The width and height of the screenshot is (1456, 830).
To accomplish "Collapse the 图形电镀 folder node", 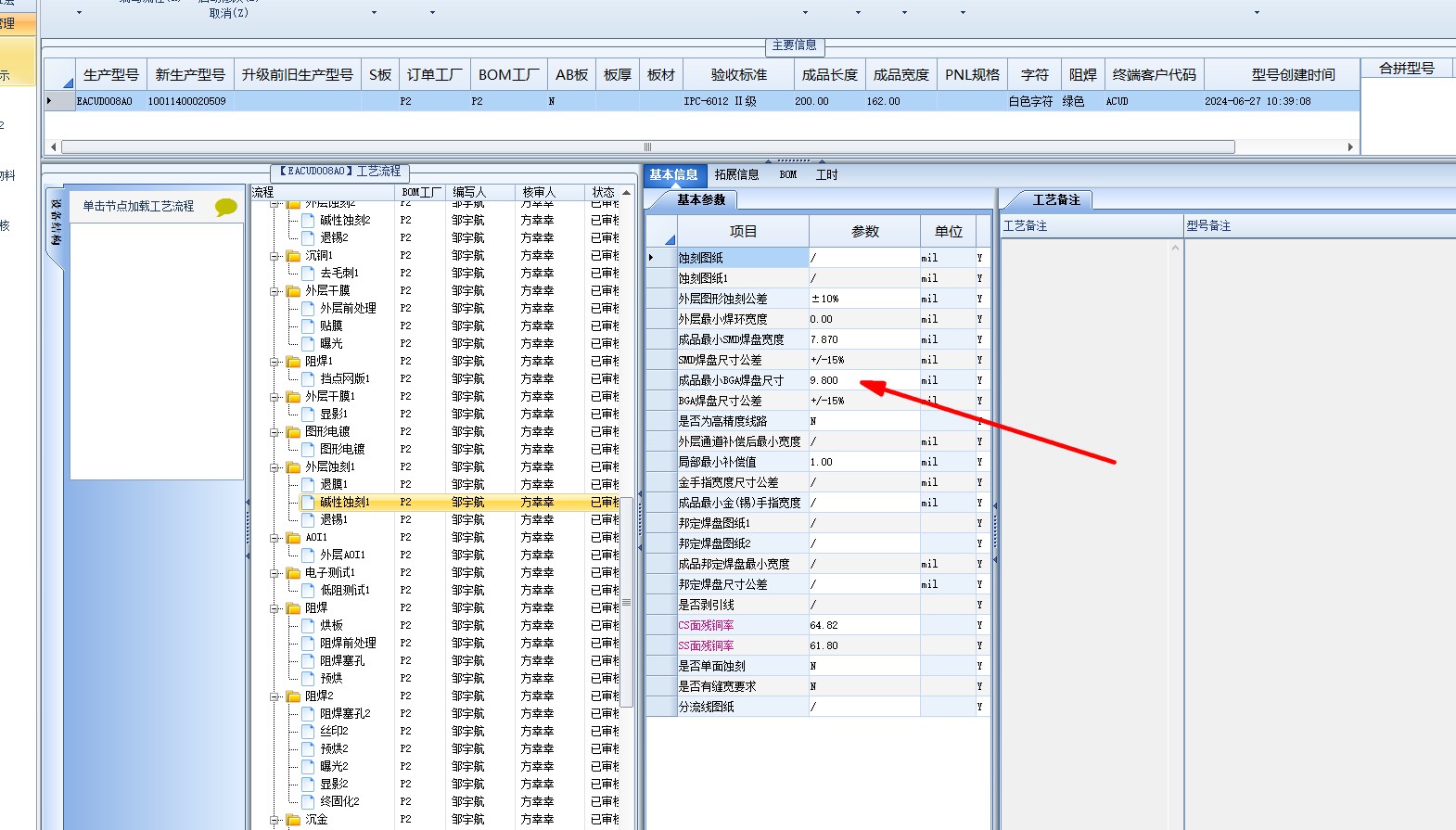I will pyautogui.click(x=275, y=432).
